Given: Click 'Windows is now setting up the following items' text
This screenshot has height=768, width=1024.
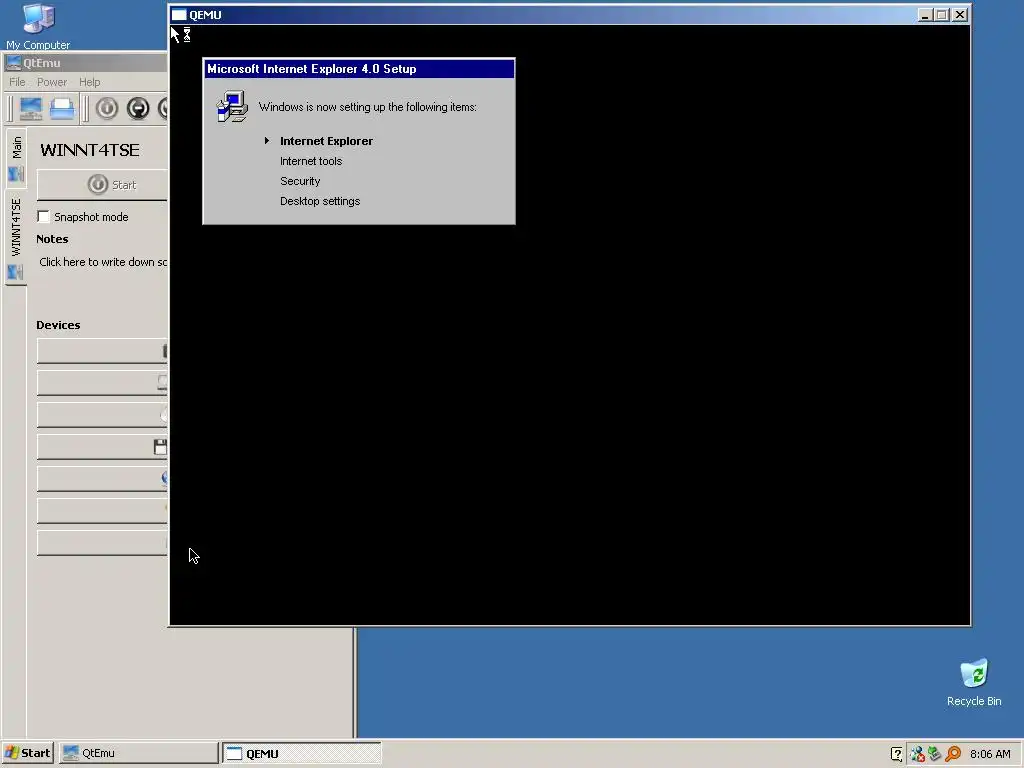Looking at the screenshot, I should (x=368, y=107).
